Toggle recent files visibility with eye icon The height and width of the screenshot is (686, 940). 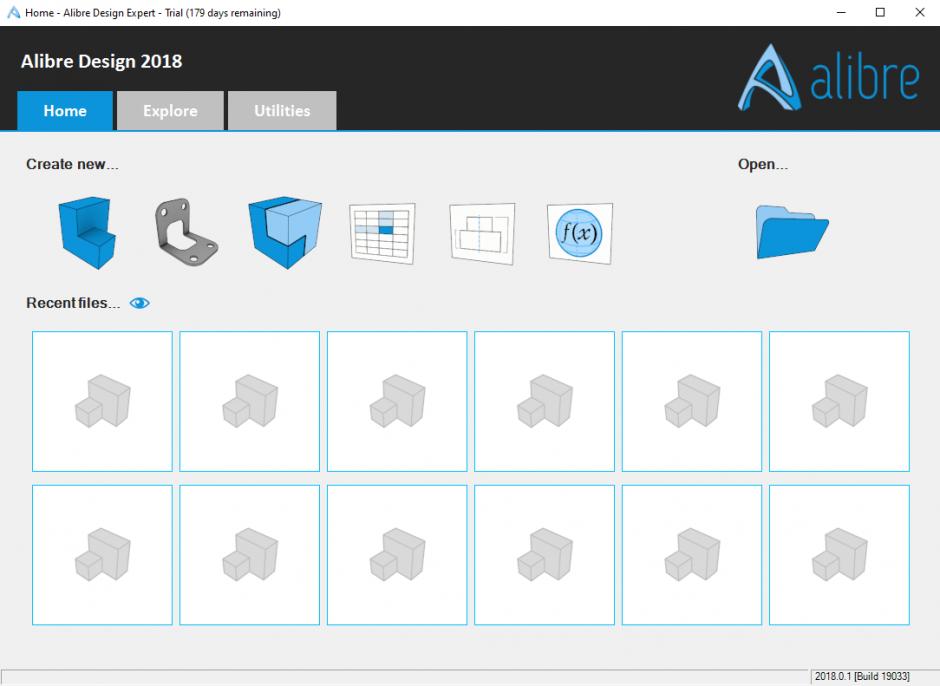coord(140,303)
